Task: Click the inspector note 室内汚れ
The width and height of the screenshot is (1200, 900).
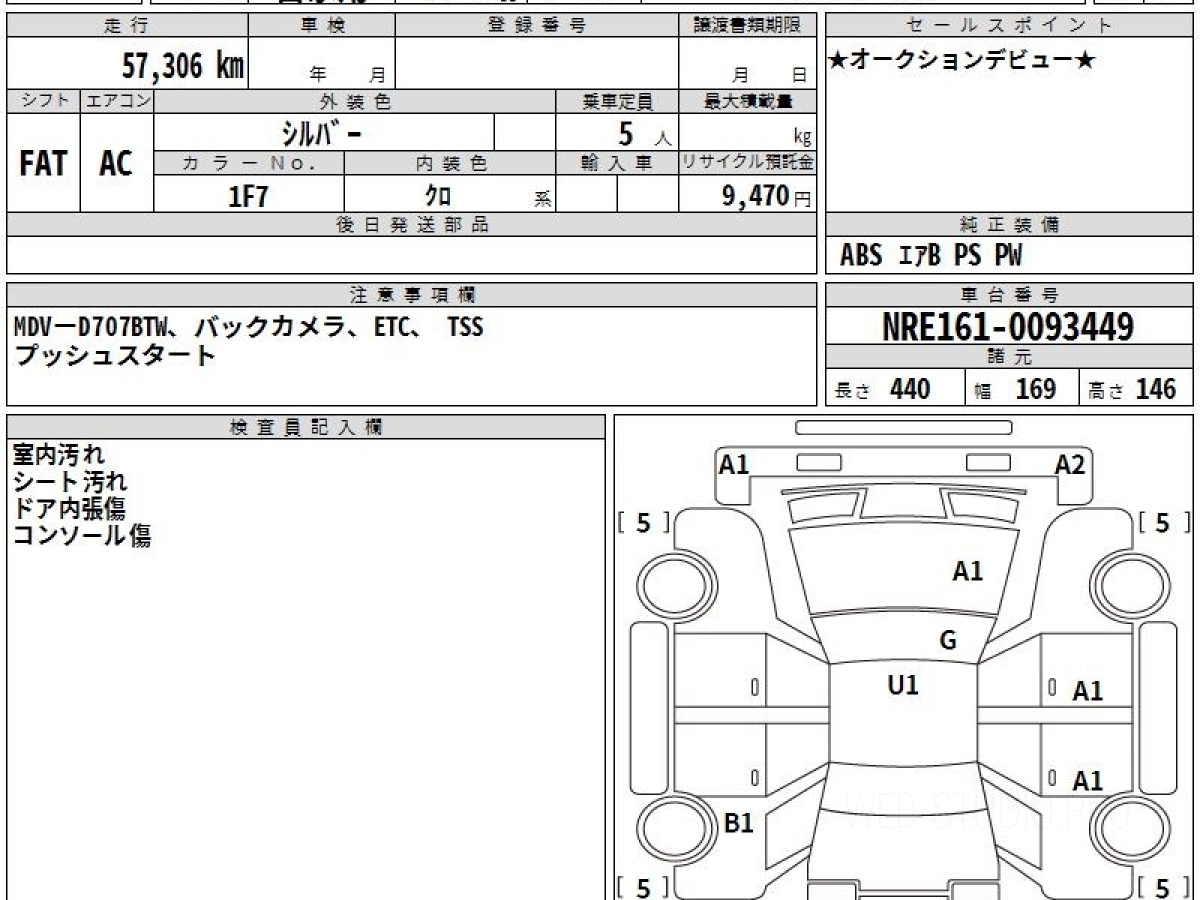Action: click(58, 455)
